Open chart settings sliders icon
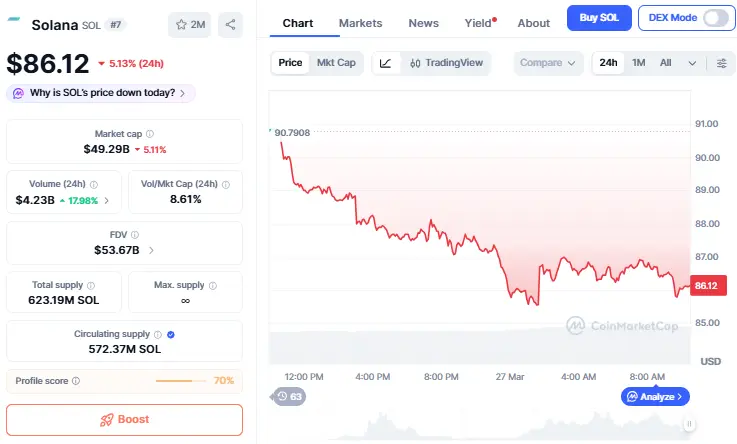This screenshot has width=737, height=444. pos(722,63)
